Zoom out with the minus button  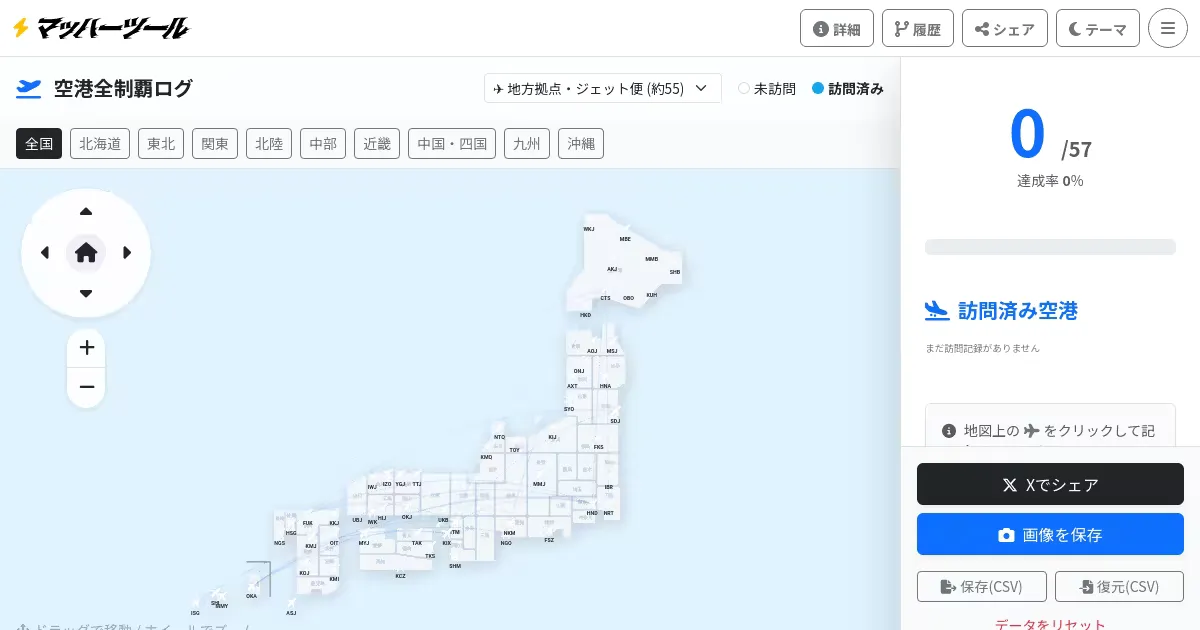[x=87, y=387]
